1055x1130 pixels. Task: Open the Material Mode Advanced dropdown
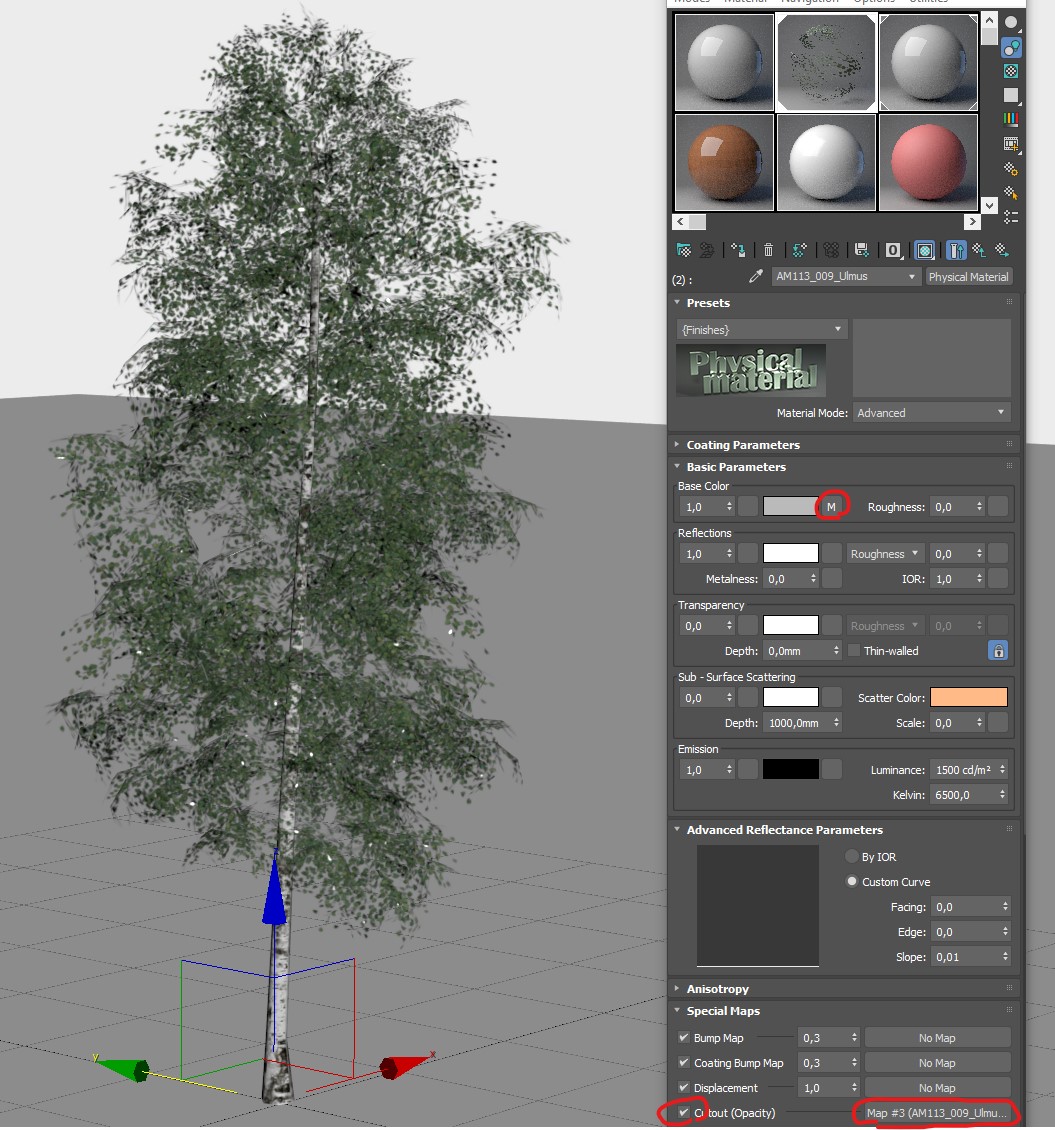click(x=932, y=413)
